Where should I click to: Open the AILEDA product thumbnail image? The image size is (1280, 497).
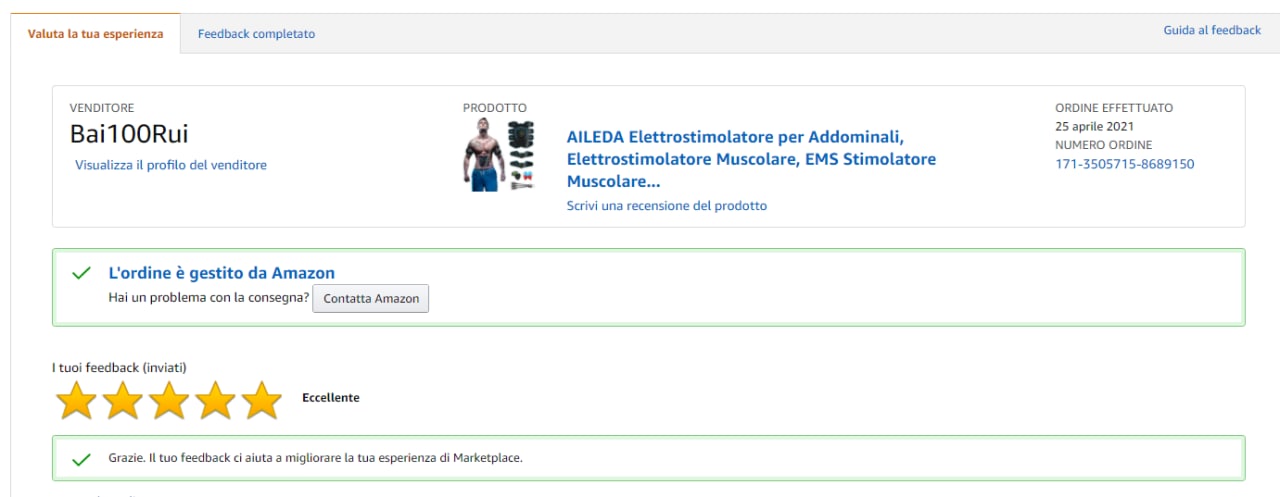click(500, 155)
